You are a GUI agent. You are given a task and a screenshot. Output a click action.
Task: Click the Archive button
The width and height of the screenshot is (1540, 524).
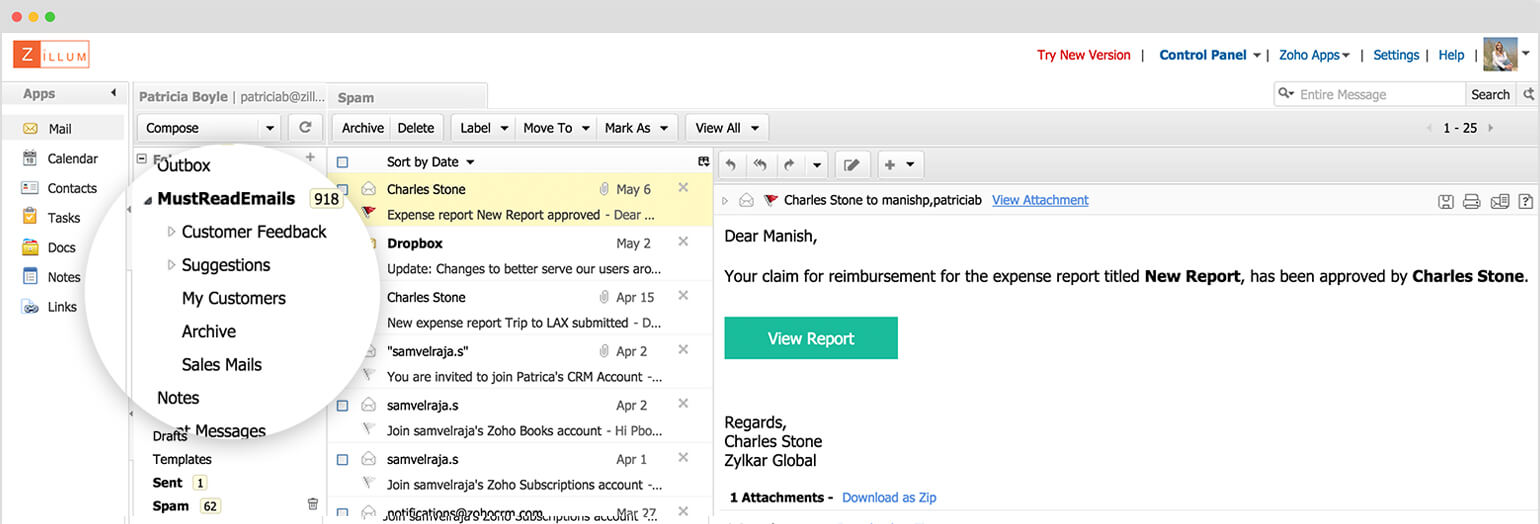[363, 128]
